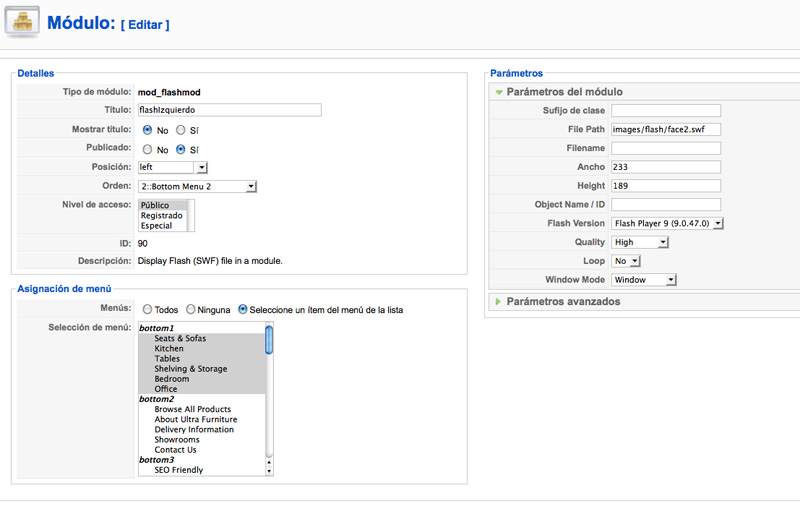Click the File Path input field
The height and width of the screenshot is (509, 800).
[666, 130]
